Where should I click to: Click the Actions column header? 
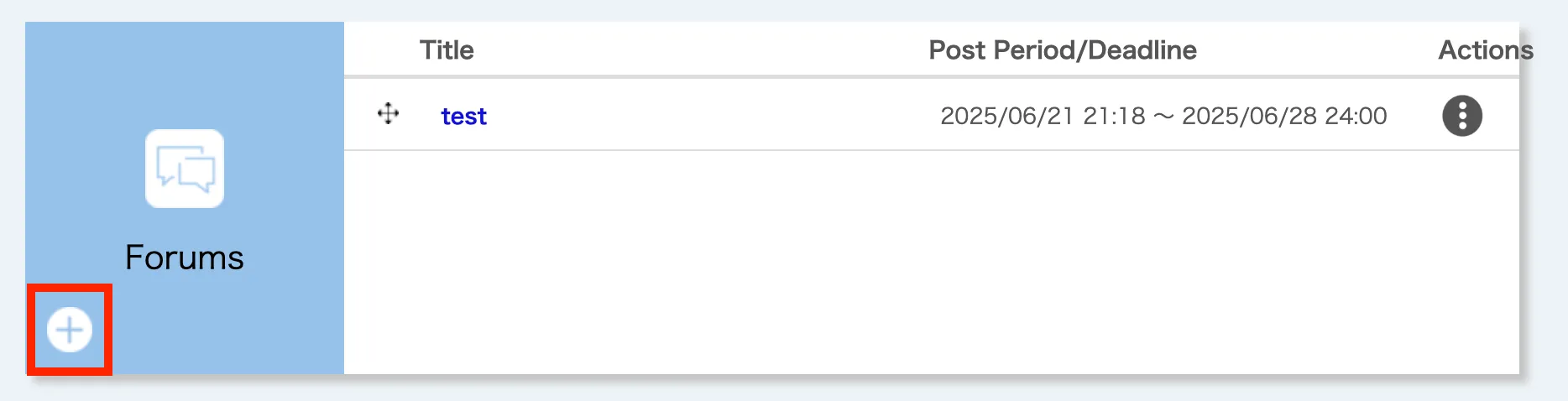pos(1485,50)
